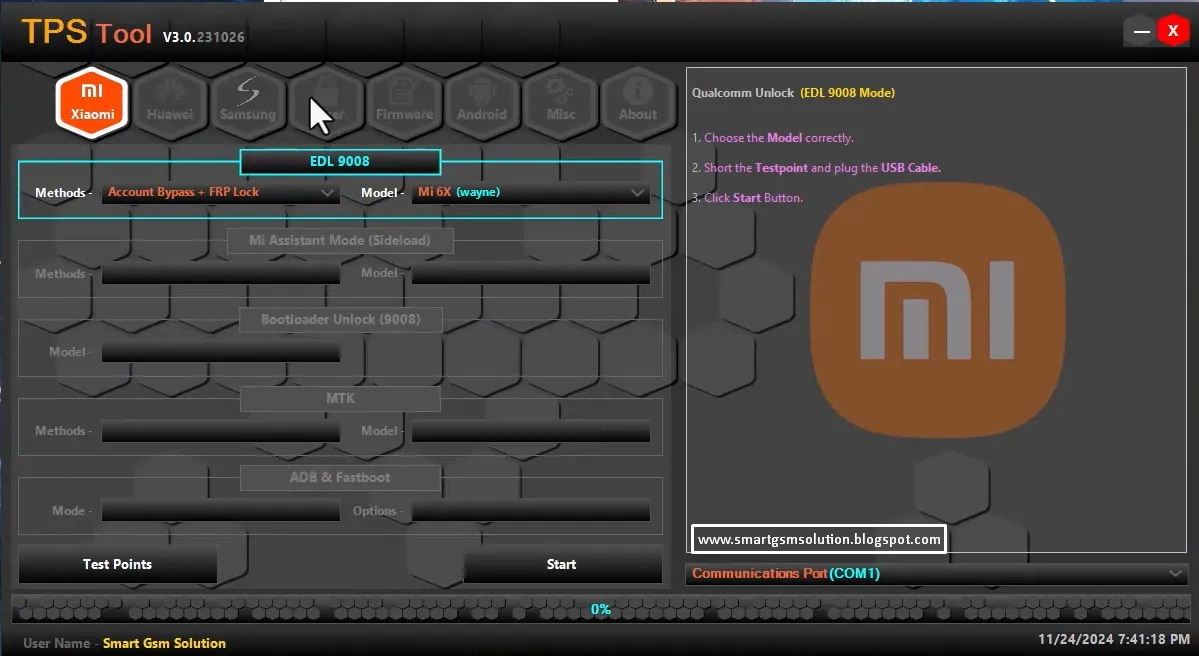This screenshot has height=656, width=1199.
Task: Close TPS Tool with red X
Action: 1173,31
